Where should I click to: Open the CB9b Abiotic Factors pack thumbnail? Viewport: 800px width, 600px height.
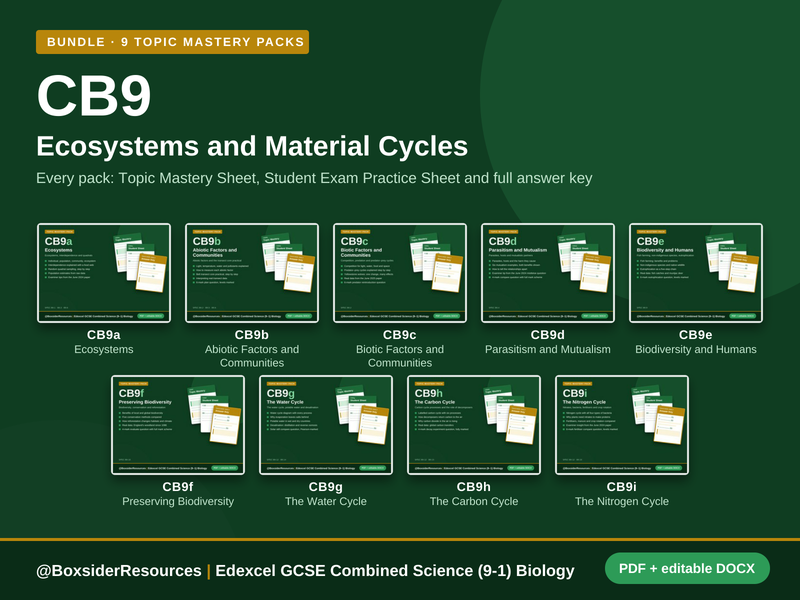(252, 273)
